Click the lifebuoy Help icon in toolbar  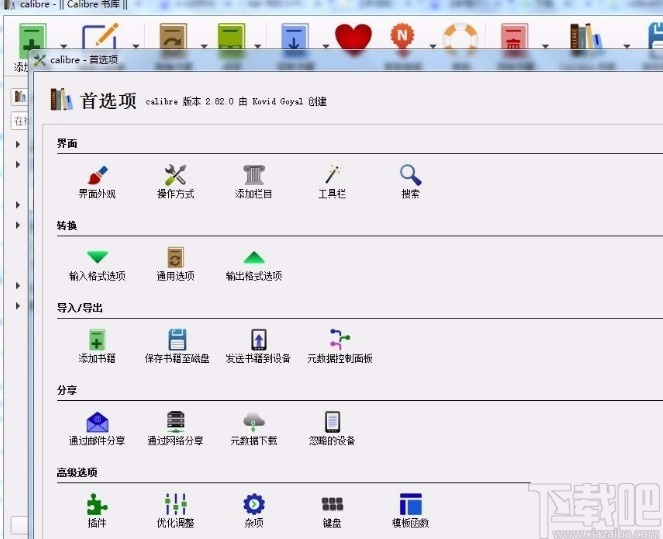(460, 37)
